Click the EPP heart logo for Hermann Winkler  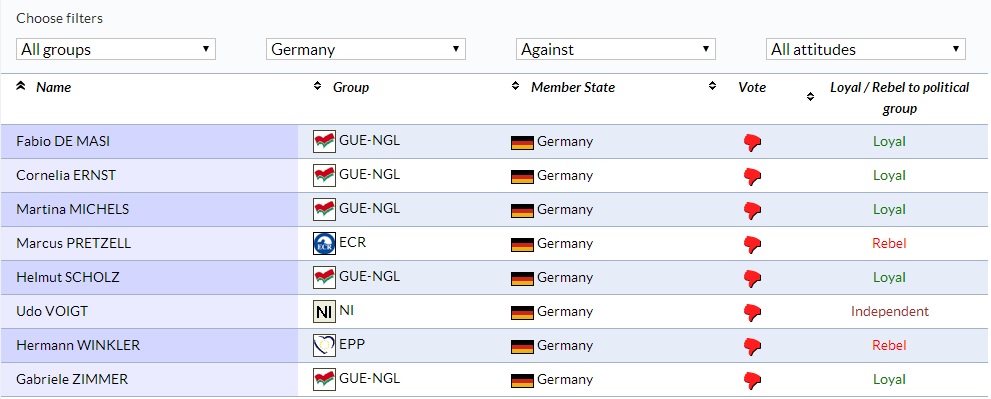tap(324, 346)
